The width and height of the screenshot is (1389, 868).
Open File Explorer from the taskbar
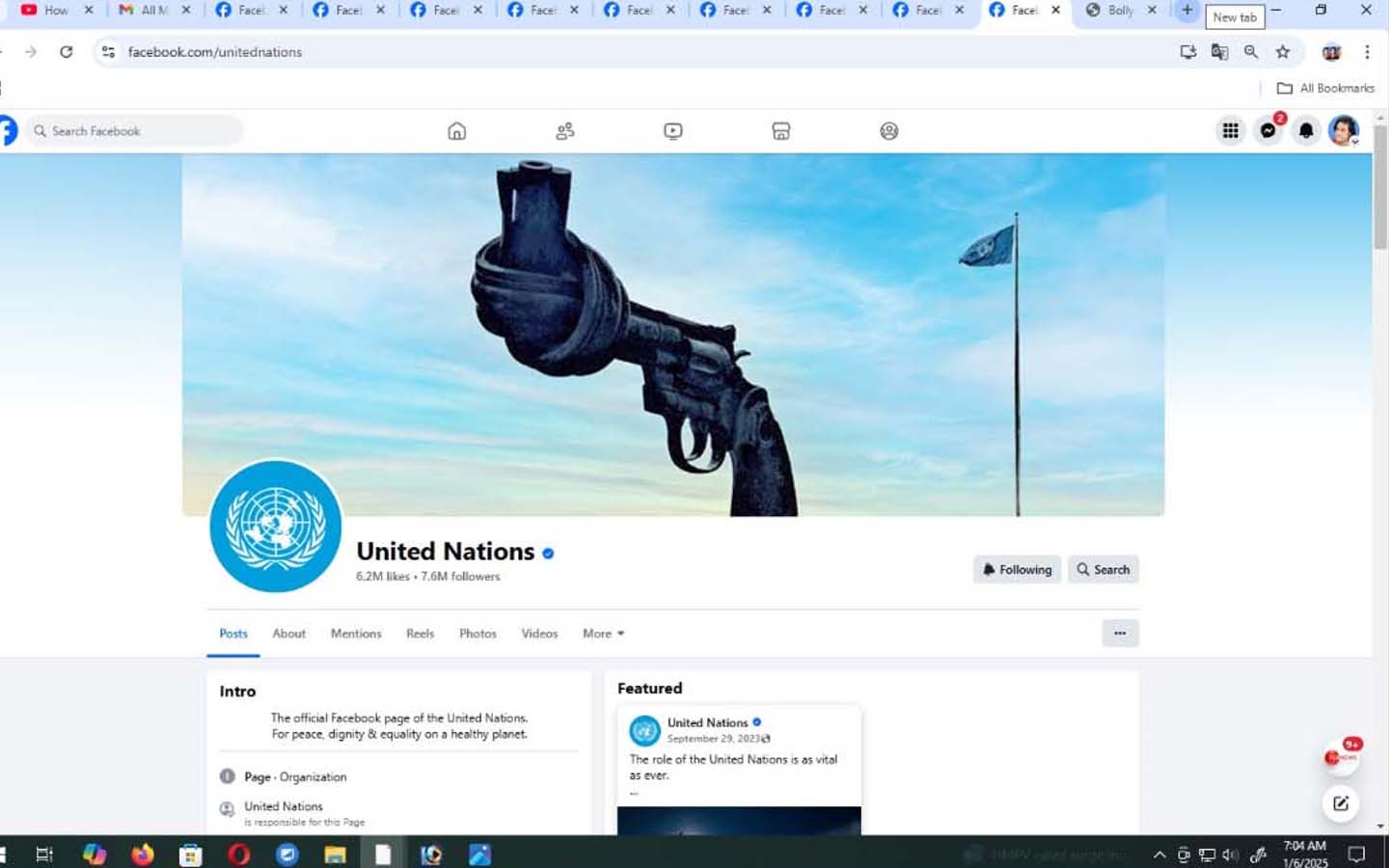[x=335, y=854]
